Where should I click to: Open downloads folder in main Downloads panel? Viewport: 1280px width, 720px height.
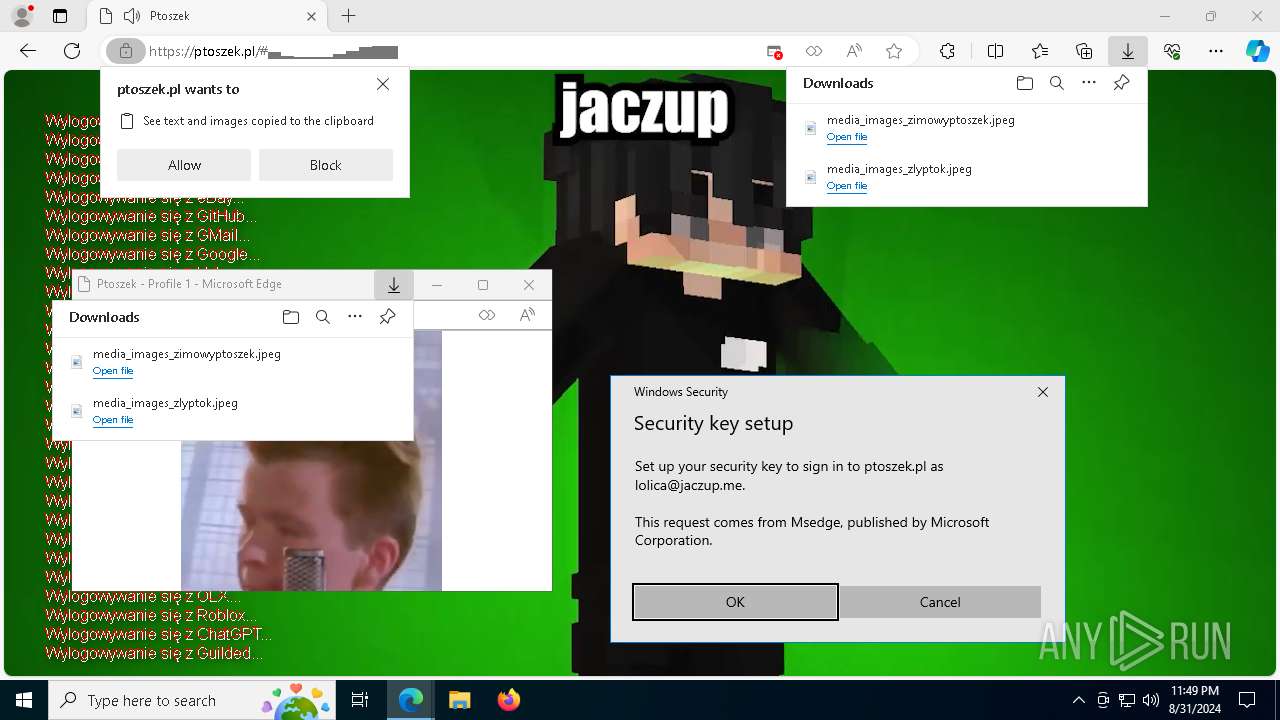pyautogui.click(x=1024, y=83)
